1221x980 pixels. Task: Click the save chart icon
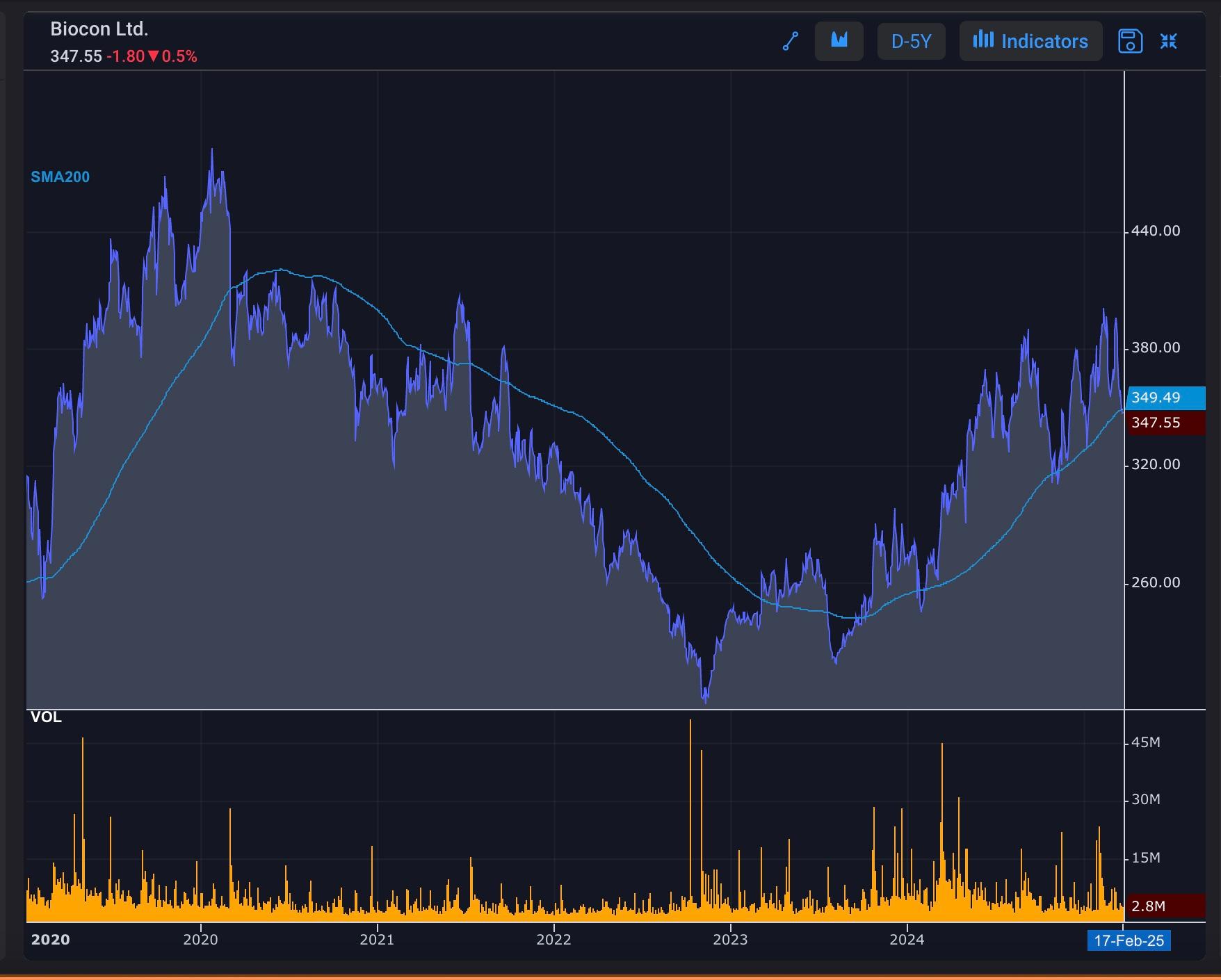(x=1131, y=41)
